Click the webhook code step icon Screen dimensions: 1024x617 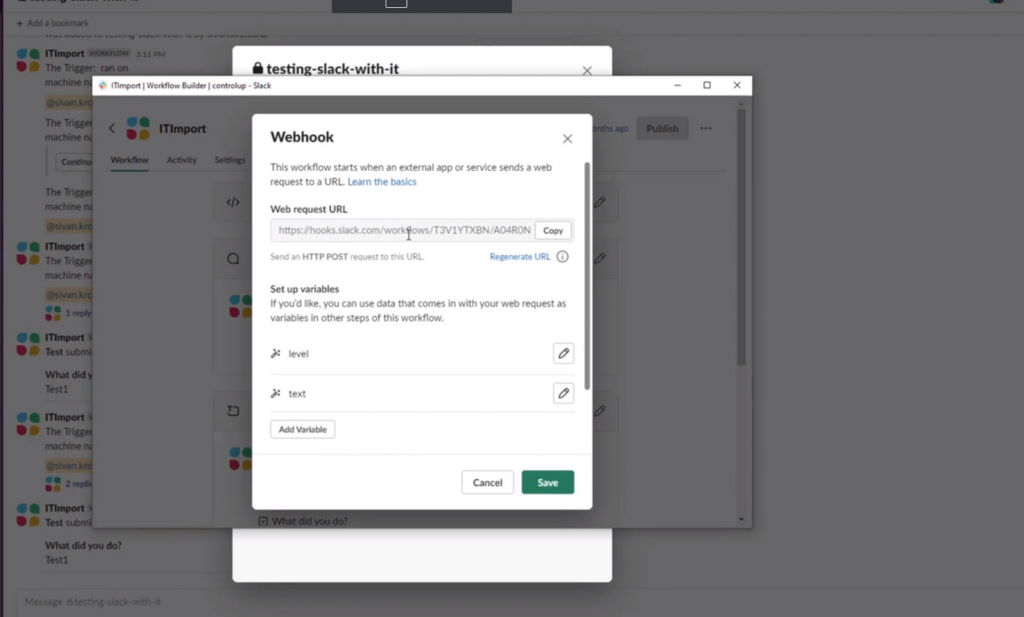233,202
